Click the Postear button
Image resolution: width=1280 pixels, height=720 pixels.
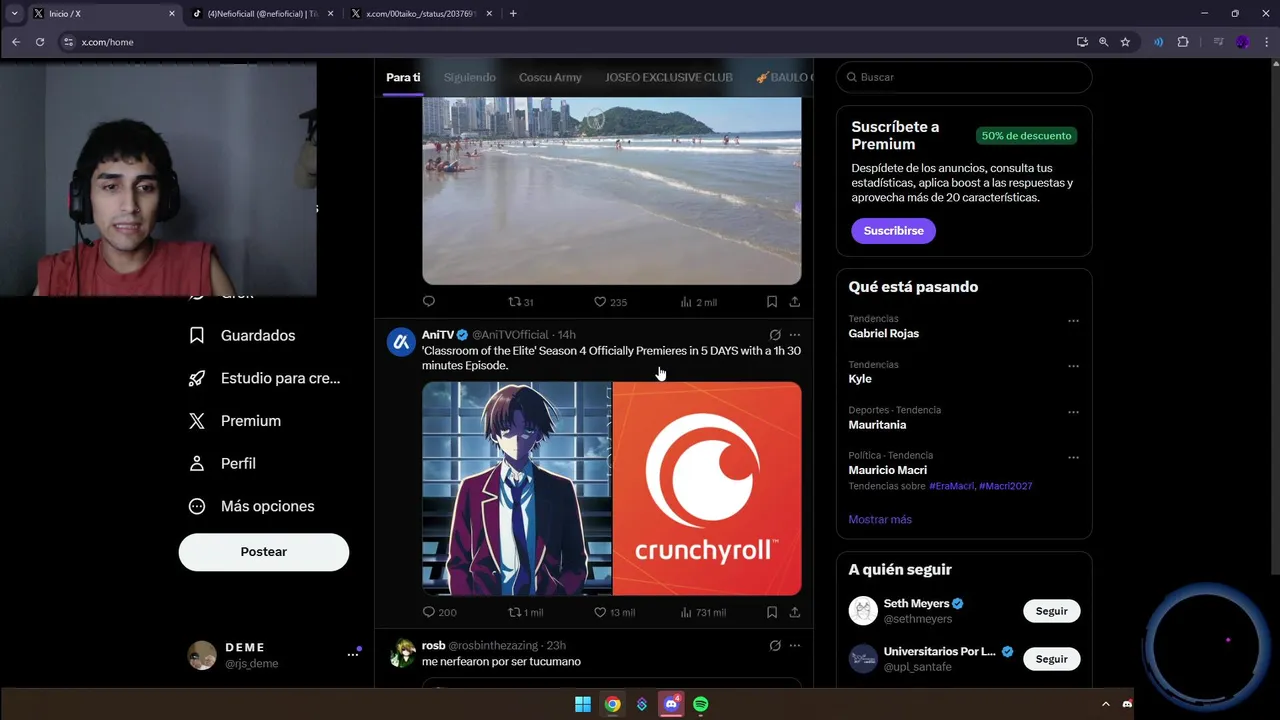tap(264, 552)
